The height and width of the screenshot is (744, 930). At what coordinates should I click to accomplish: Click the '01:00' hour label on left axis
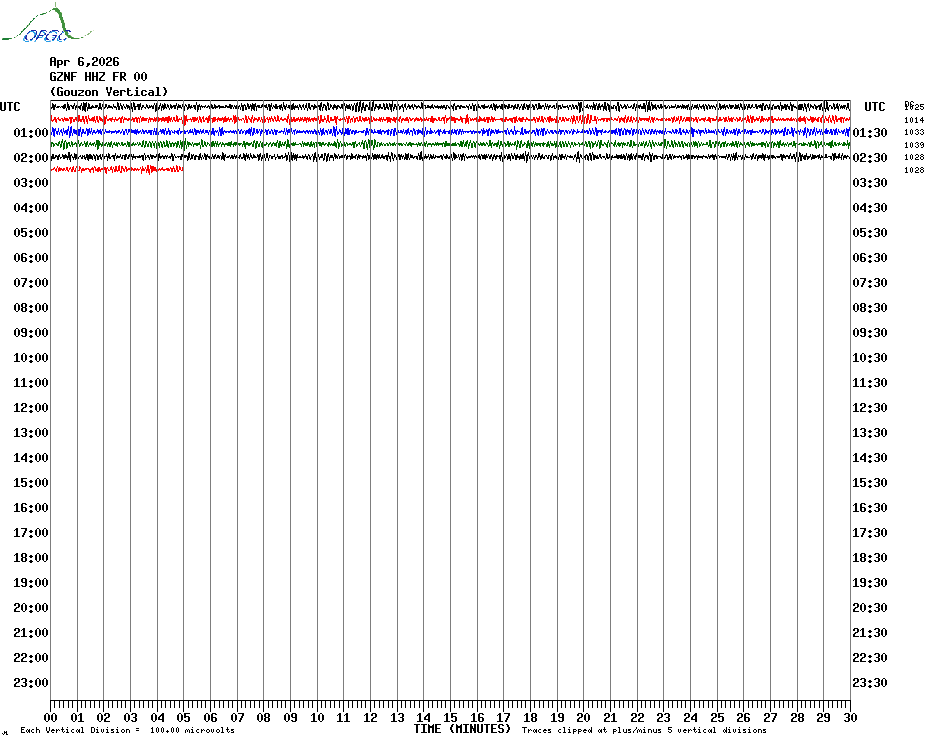[31, 132]
